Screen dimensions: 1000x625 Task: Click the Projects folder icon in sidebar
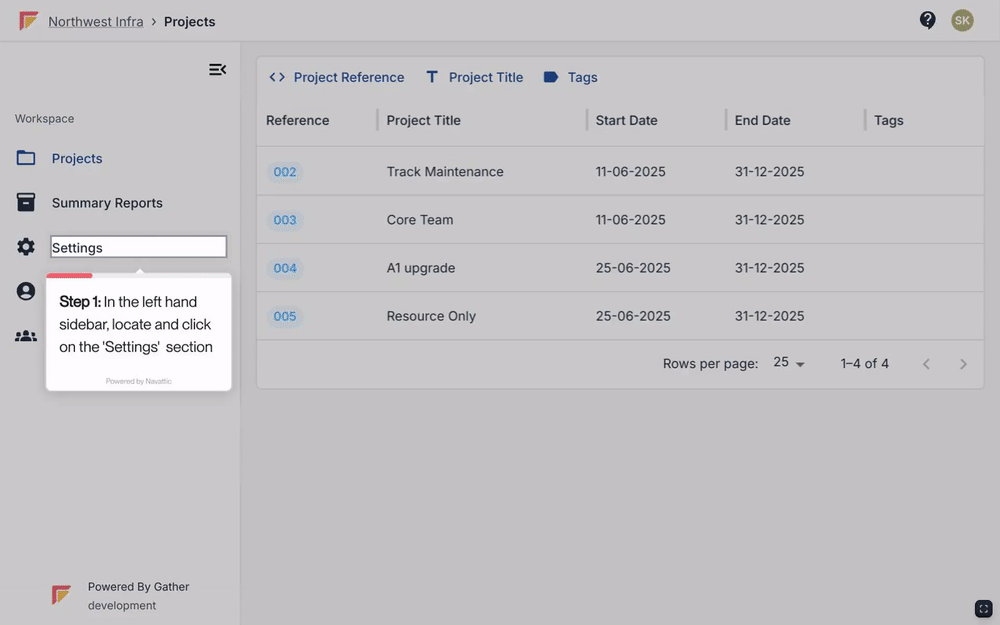[26, 158]
